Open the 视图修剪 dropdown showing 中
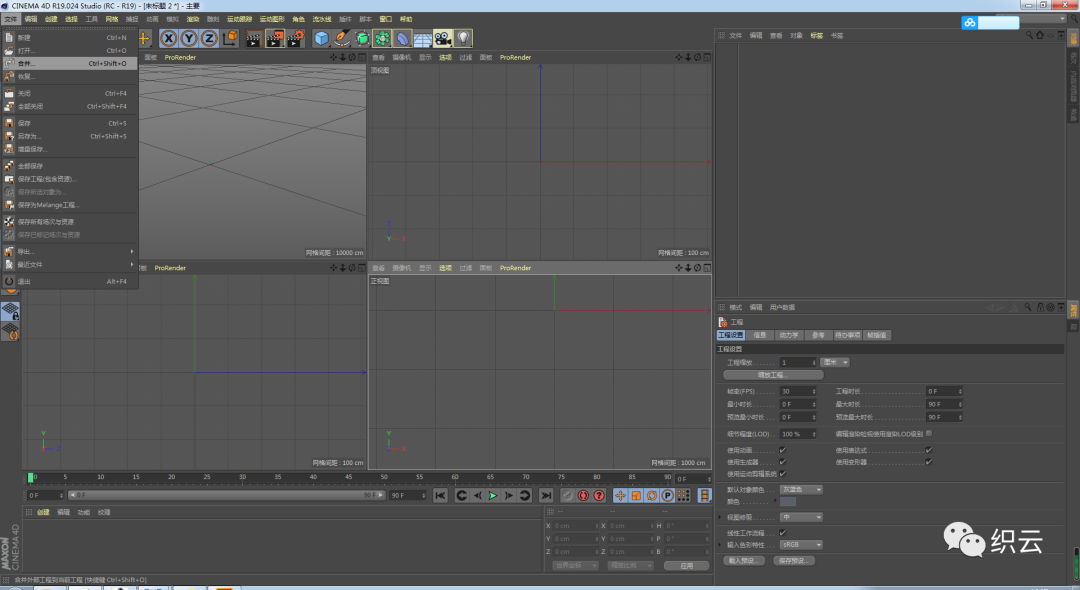Screen dimensions: 1080x590 click(x=801, y=517)
